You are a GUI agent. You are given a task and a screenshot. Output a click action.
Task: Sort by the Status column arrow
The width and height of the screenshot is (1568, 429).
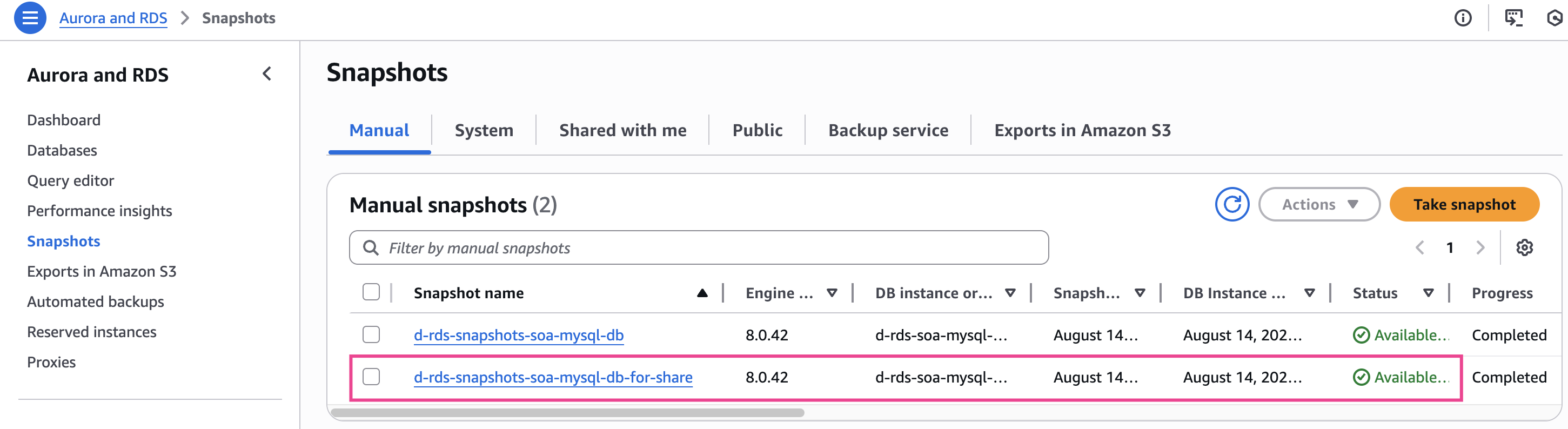click(1428, 293)
